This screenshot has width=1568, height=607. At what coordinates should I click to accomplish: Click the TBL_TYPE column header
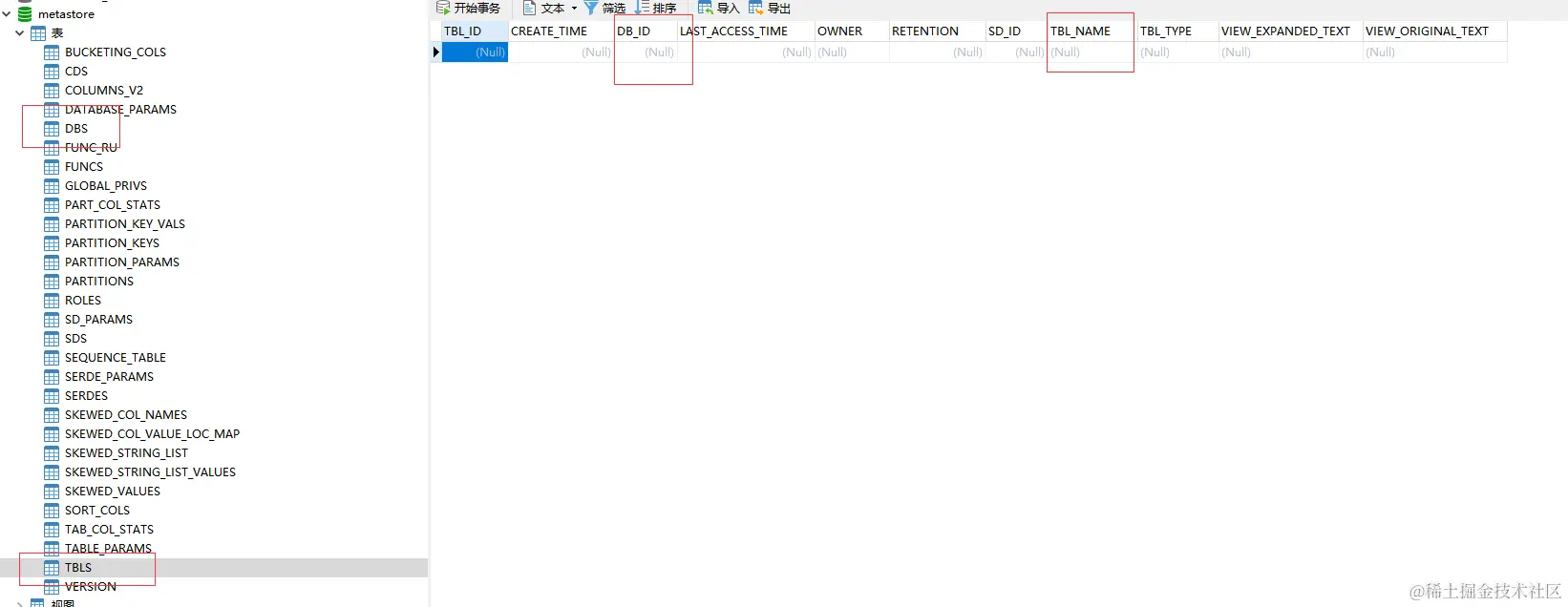point(1177,31)
